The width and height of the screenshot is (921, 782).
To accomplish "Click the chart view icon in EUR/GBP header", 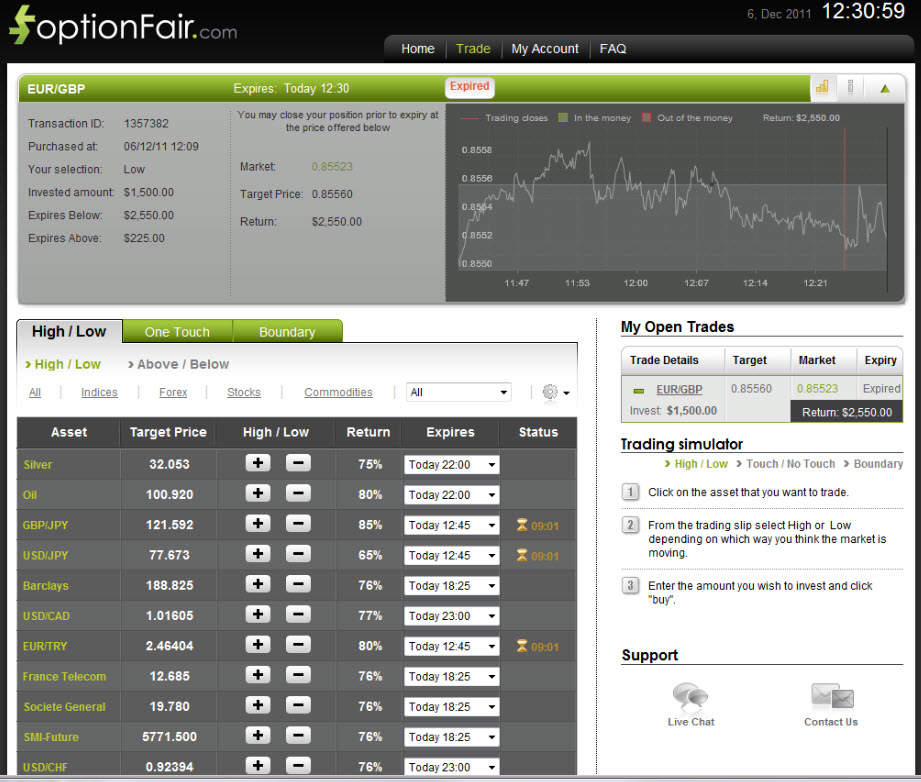I will [822, 87].
